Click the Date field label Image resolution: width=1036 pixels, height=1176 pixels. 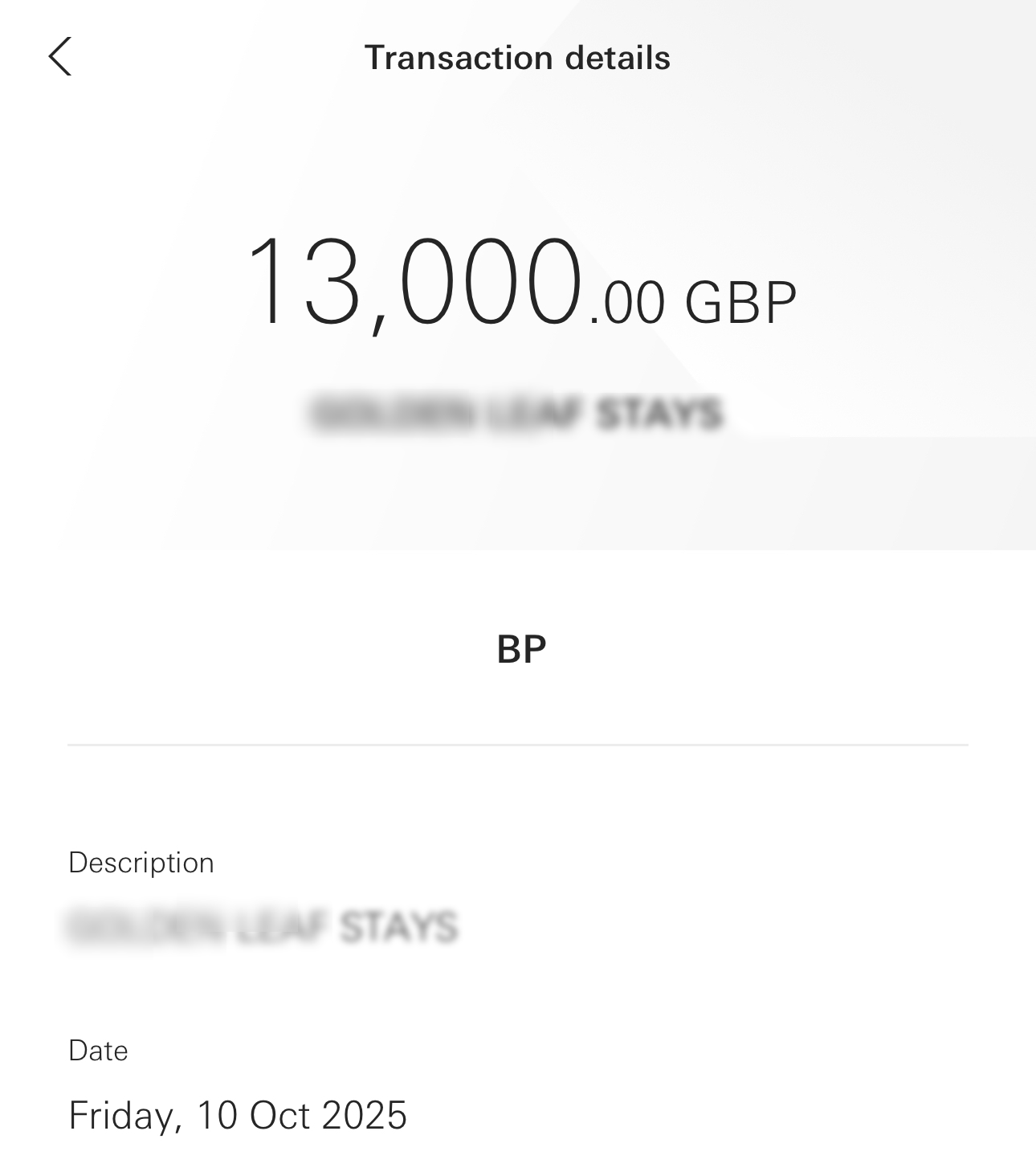click(98, 1051)
